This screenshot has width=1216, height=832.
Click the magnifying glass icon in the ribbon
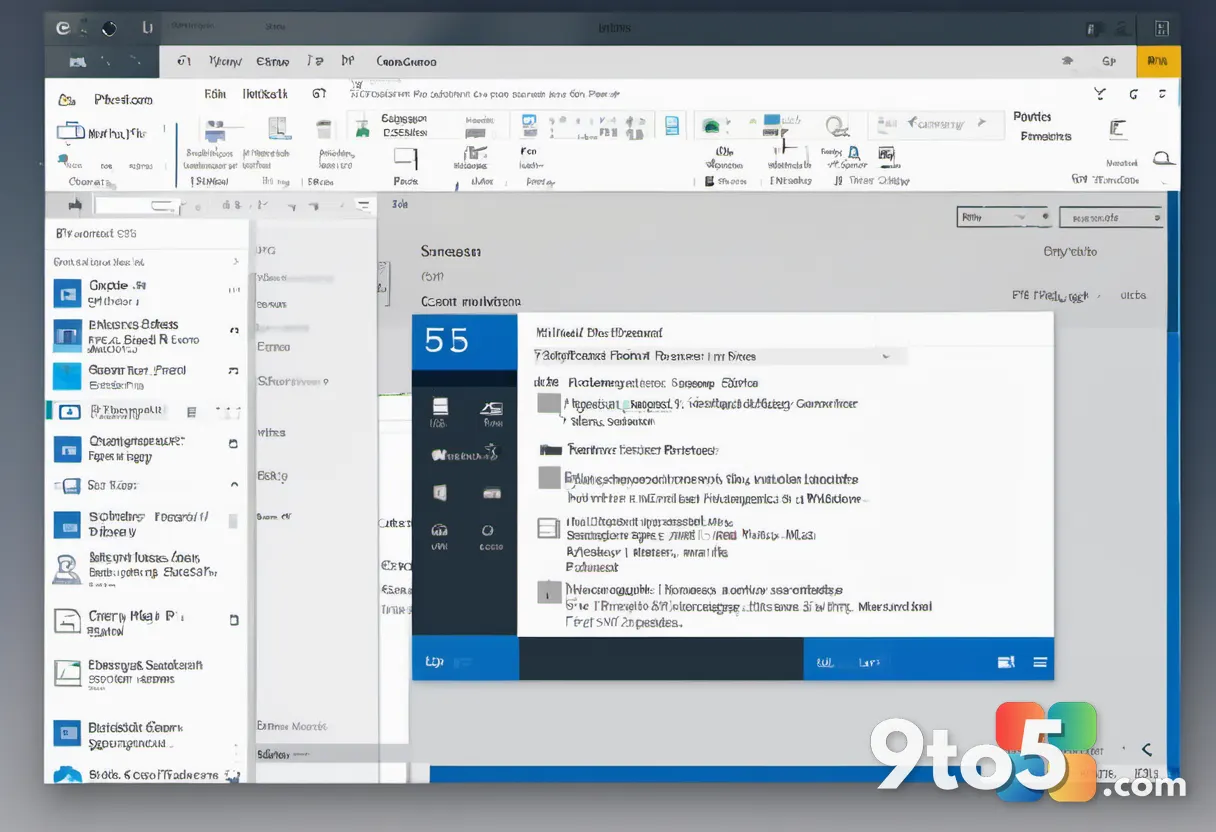836,126
